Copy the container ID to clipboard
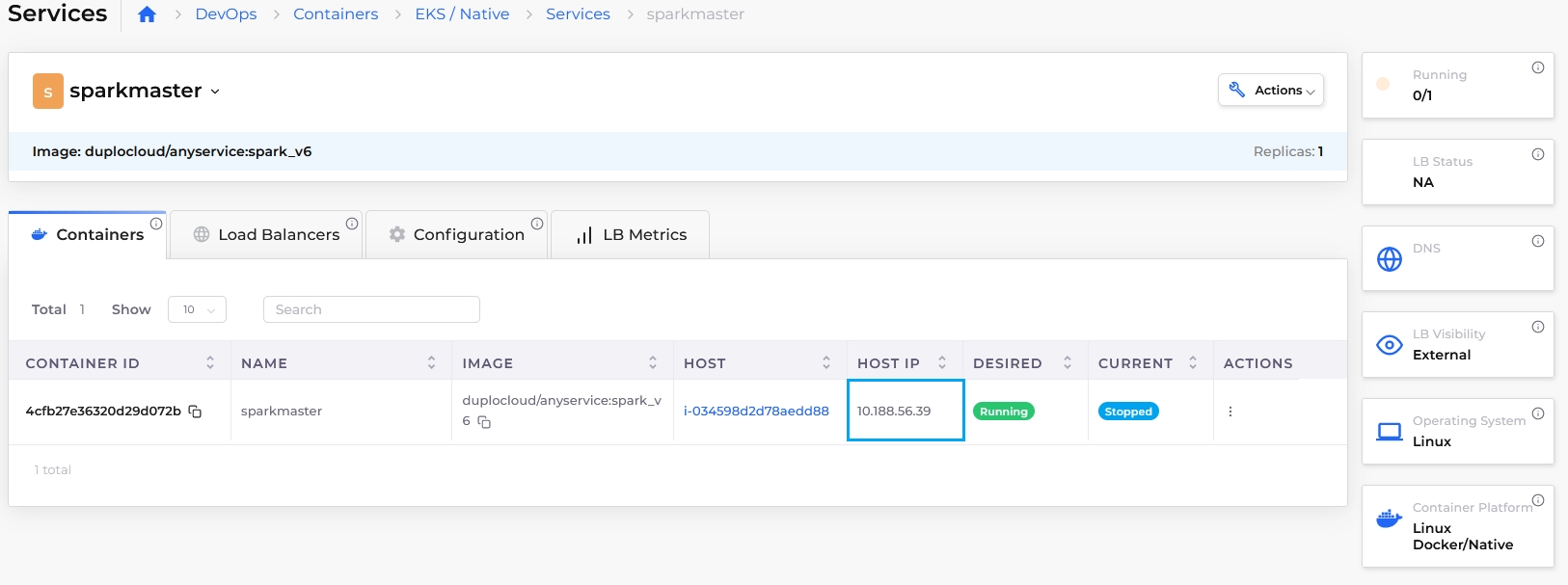 pos(195,412)
